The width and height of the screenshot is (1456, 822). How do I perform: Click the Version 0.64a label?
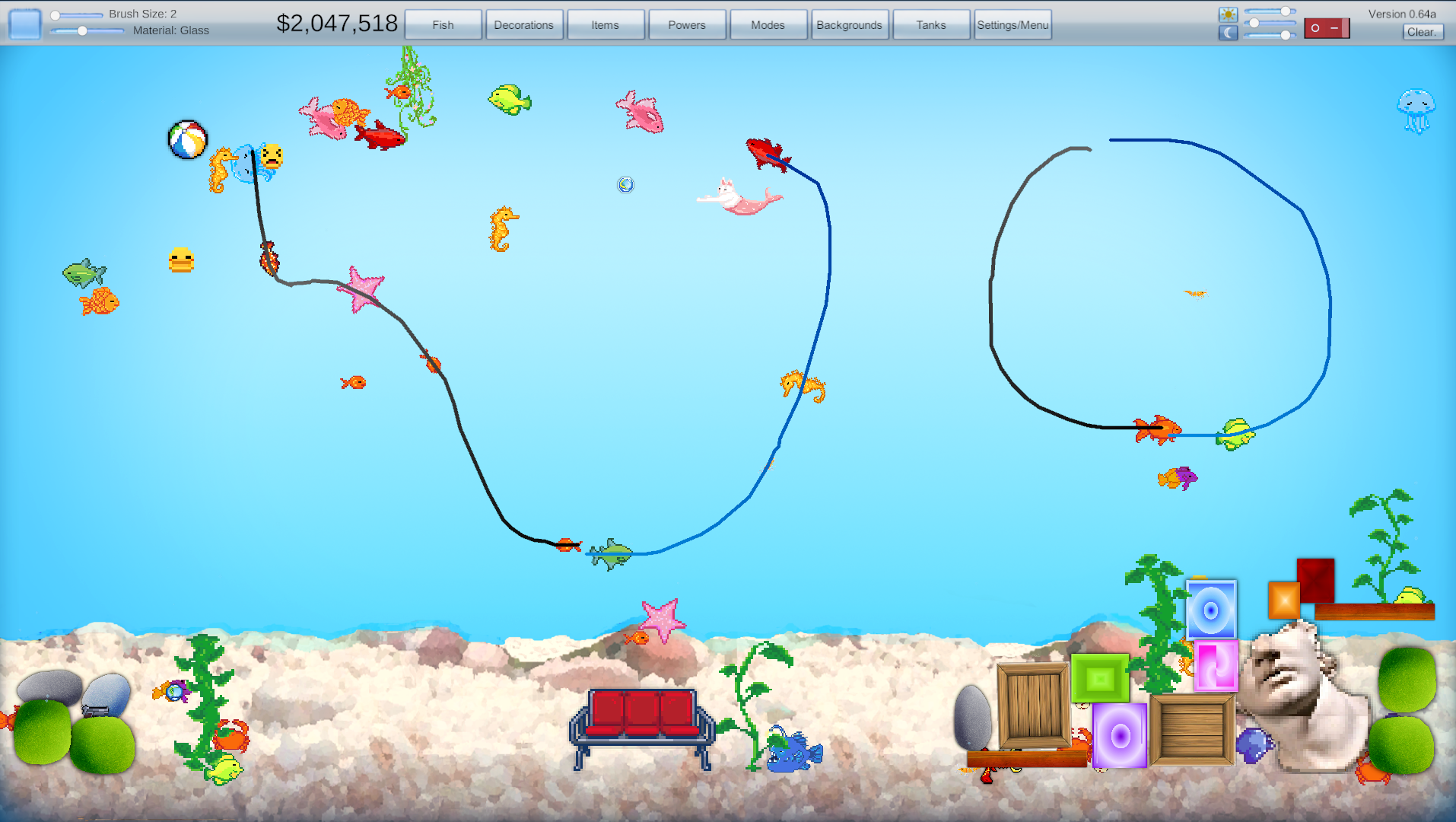(x=1402, y=14)
